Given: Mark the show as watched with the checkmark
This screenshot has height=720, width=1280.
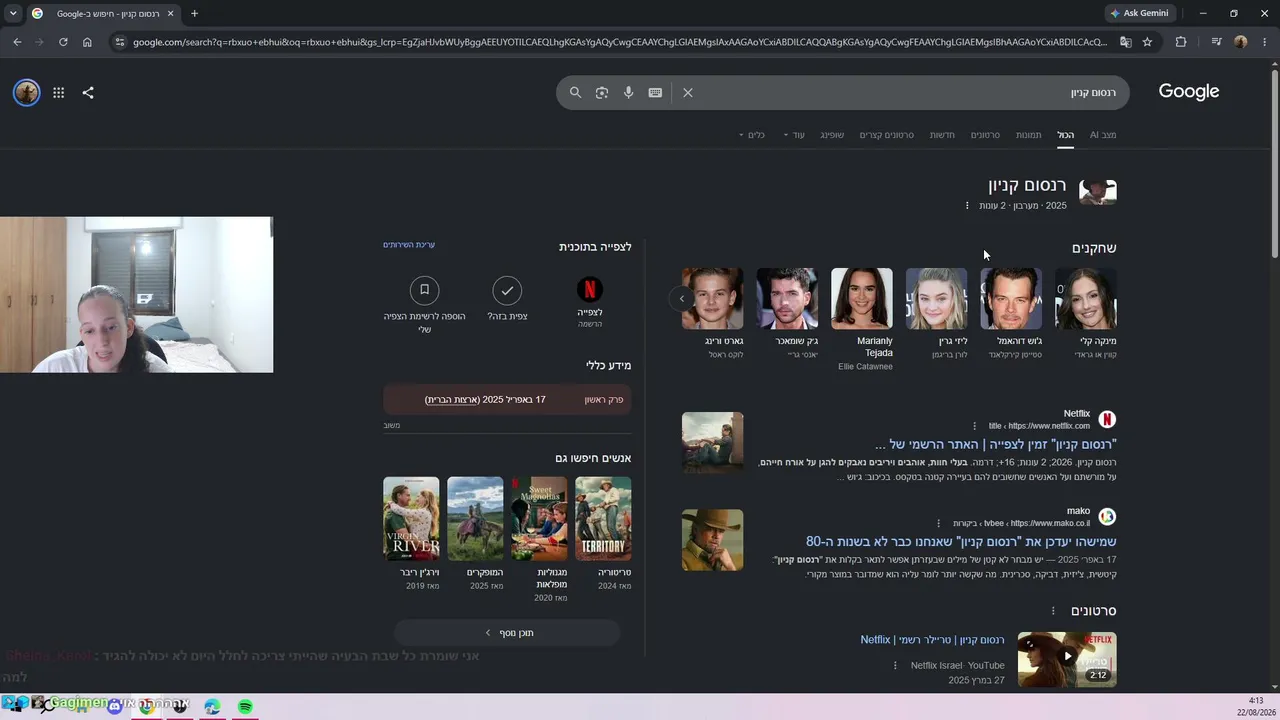Looking at the screenshot, I should (507, 290).
